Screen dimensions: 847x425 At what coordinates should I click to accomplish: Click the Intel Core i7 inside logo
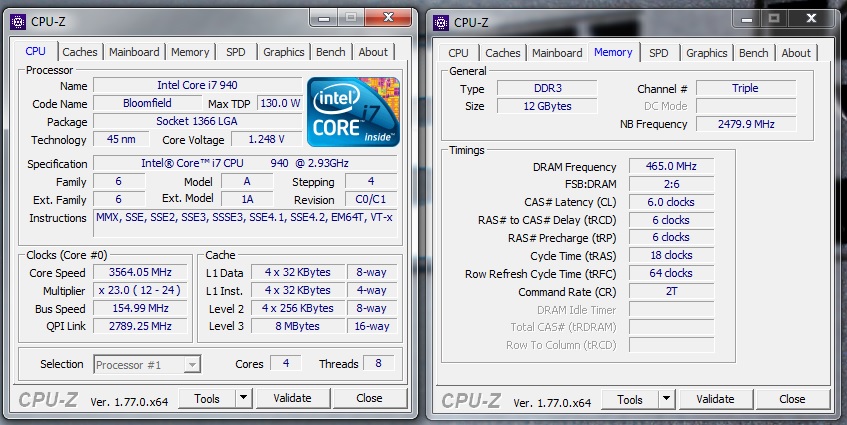coord(353,112)
